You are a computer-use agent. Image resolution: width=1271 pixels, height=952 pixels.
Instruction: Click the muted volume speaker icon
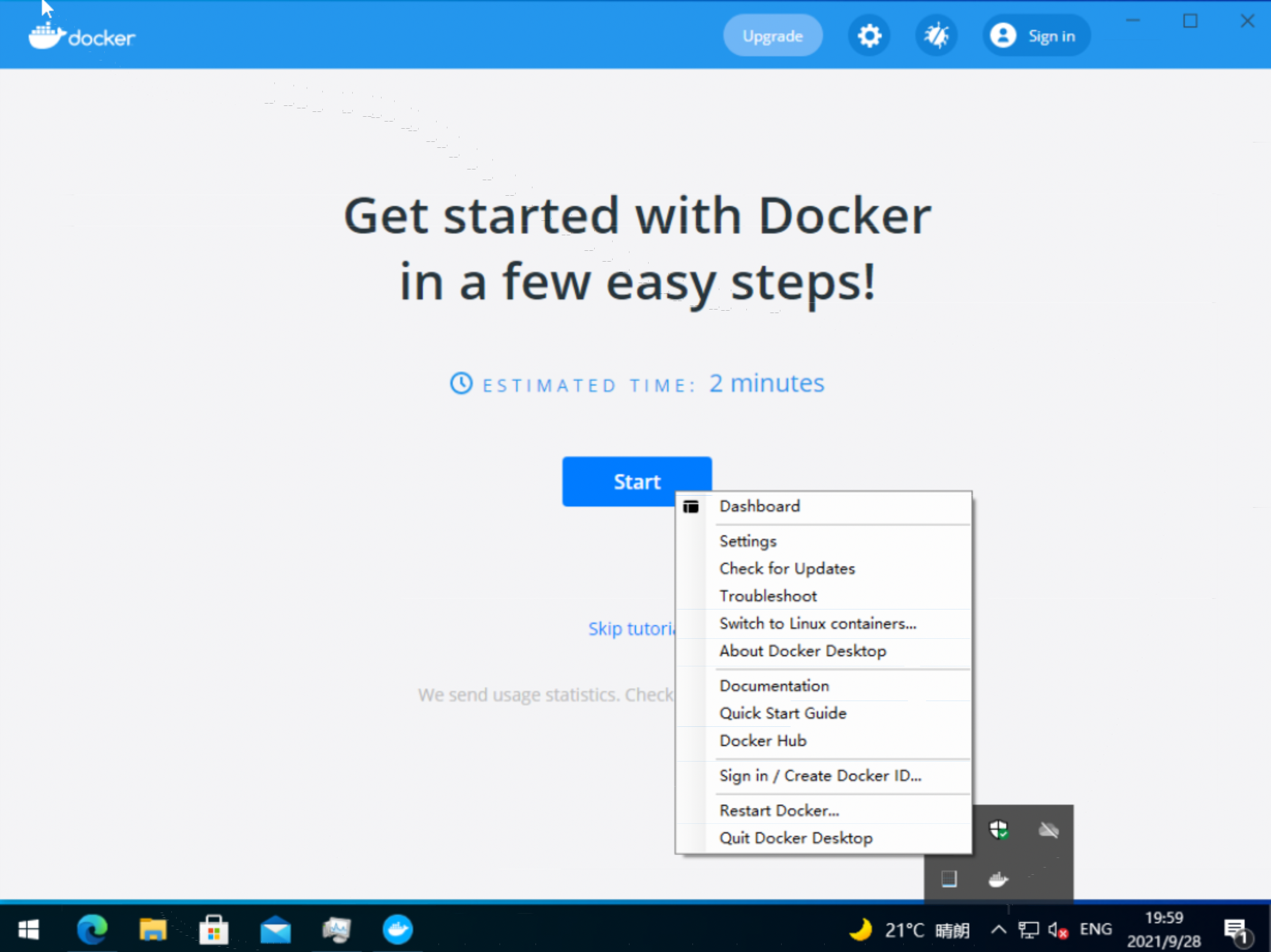1057,930
